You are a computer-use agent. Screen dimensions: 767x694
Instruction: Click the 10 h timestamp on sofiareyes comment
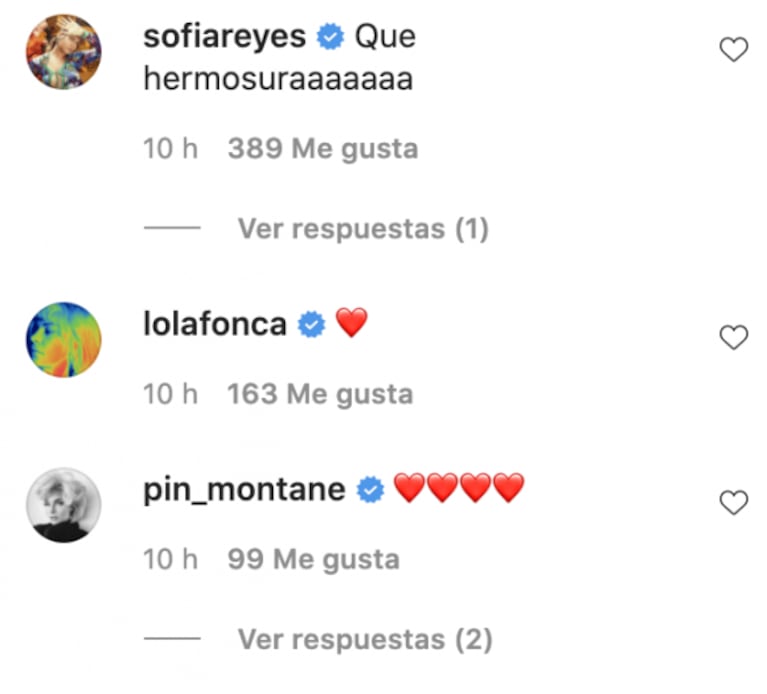tap(171, 149)
